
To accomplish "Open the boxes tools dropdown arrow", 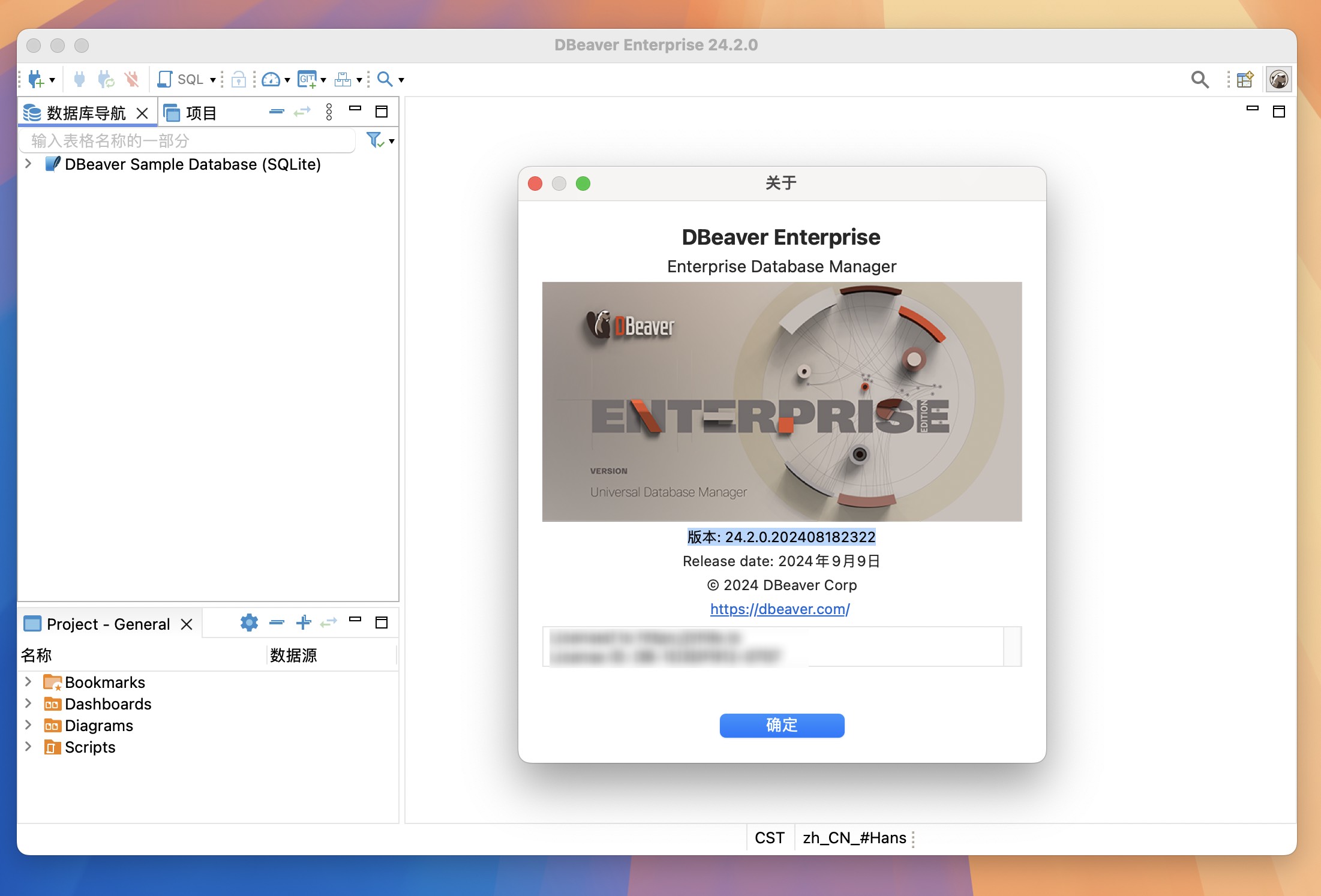I will tap(359, 80).
